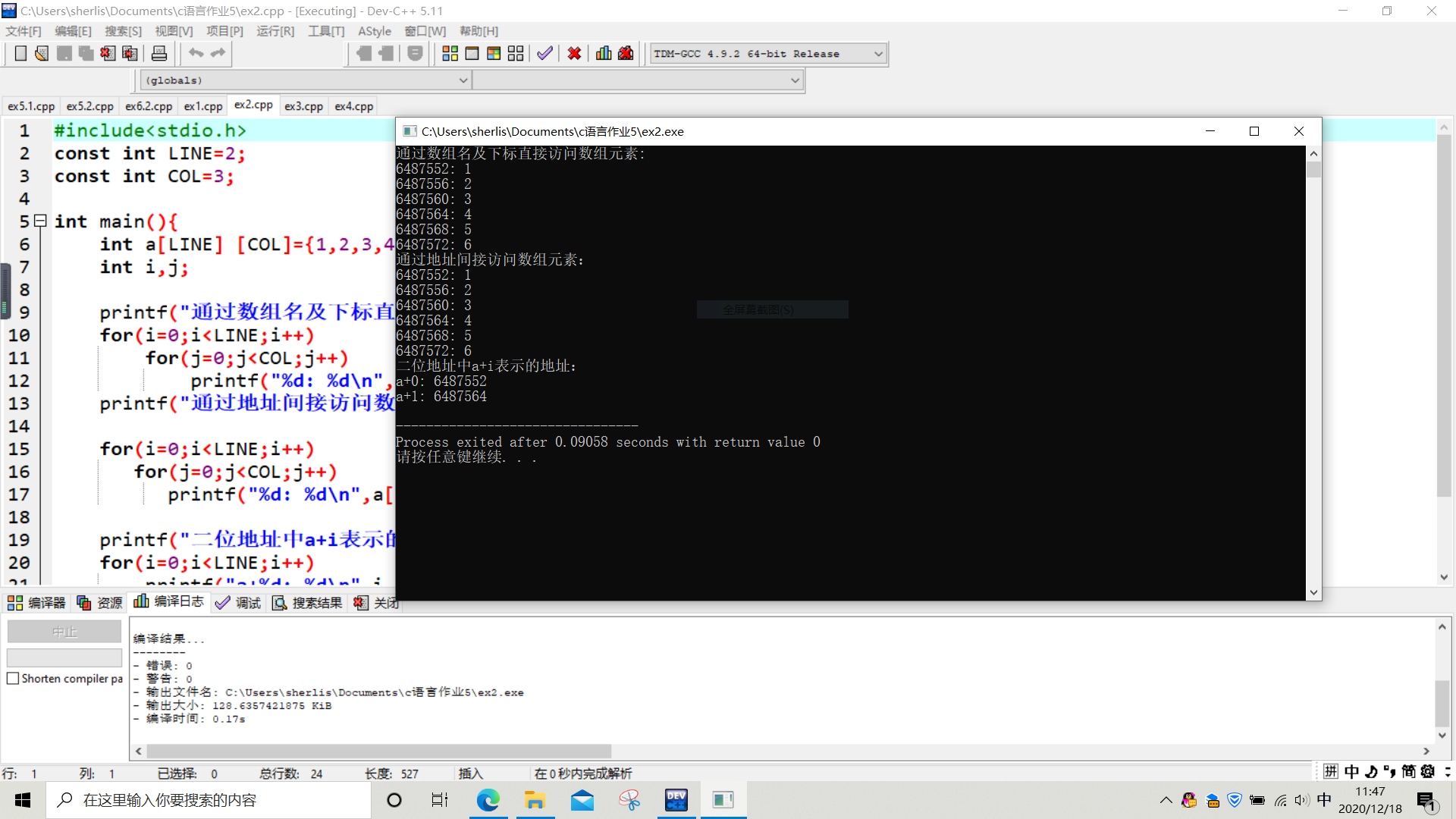The image size is (1456, 819).
Task: Open the empty members dropdown beside globals
Action: 795,80
